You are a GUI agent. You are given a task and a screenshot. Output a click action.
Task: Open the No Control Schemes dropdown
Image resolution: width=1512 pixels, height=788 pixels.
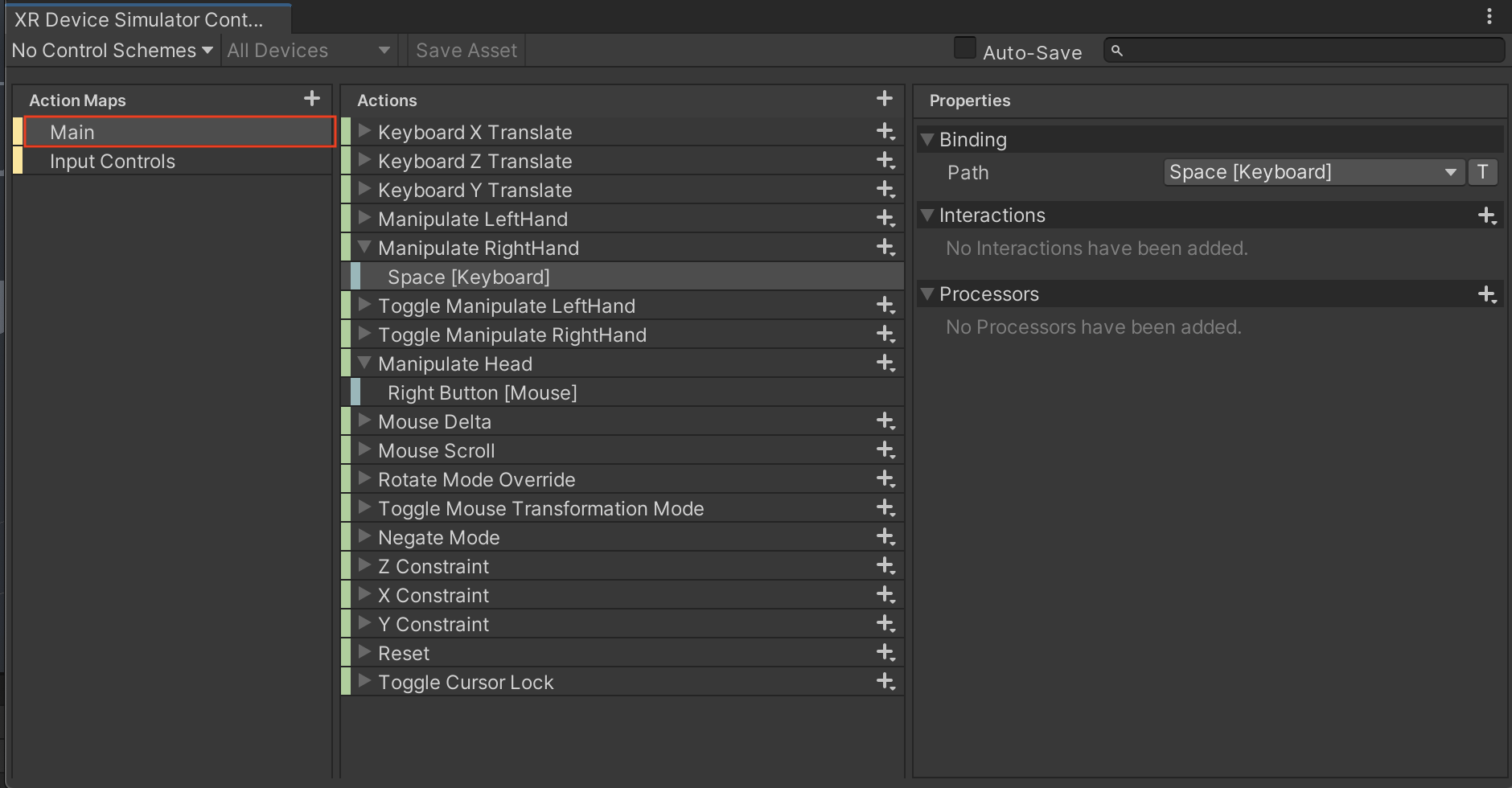point(112,51)
